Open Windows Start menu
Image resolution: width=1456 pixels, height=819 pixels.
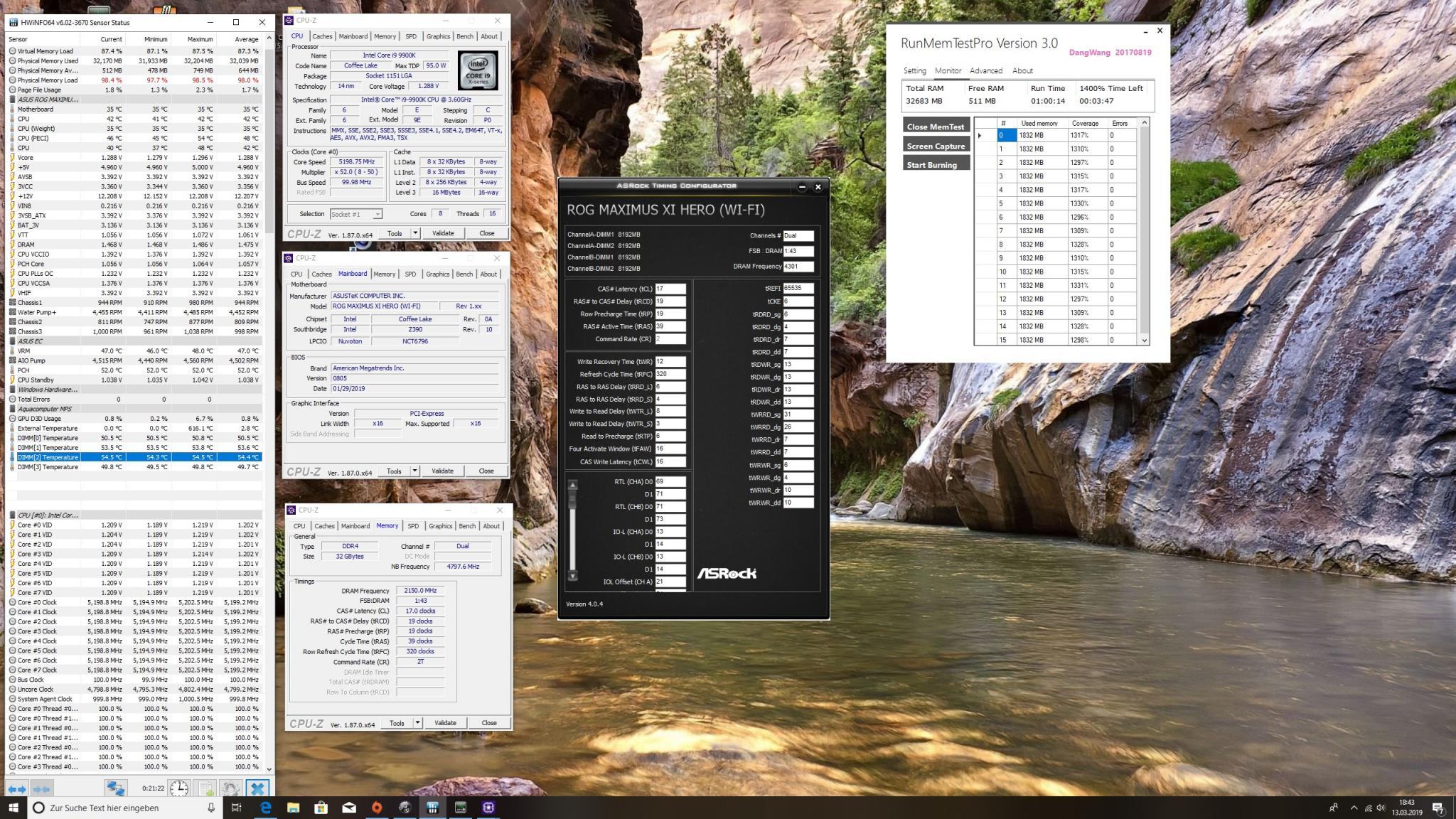pos(14,808)
